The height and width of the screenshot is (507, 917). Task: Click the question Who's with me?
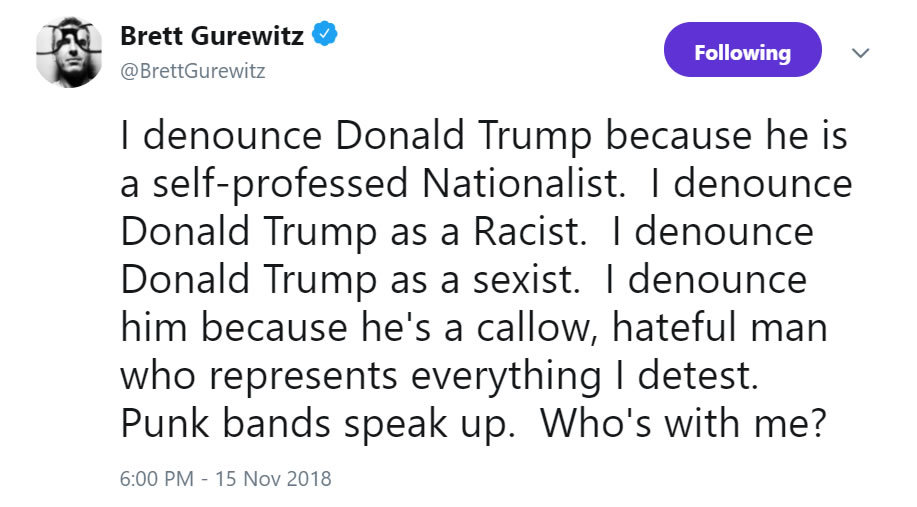tap(683, 424)
